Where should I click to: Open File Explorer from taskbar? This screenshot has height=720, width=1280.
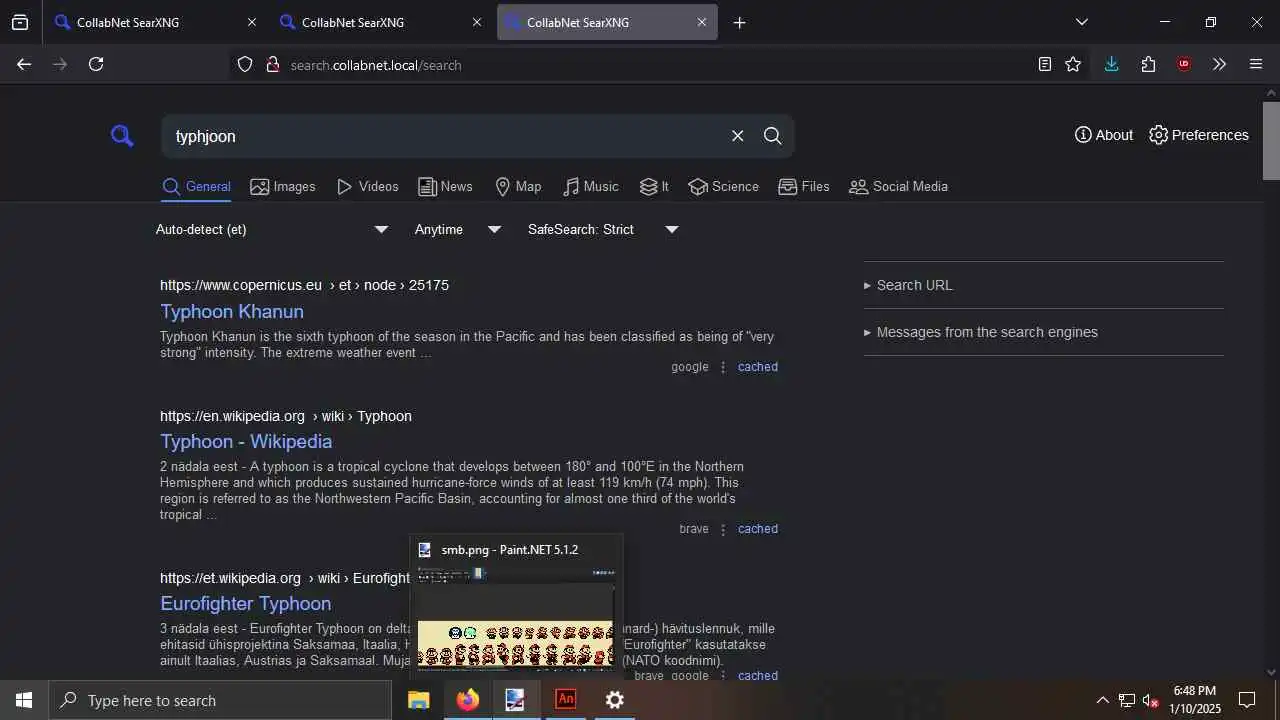418,700
